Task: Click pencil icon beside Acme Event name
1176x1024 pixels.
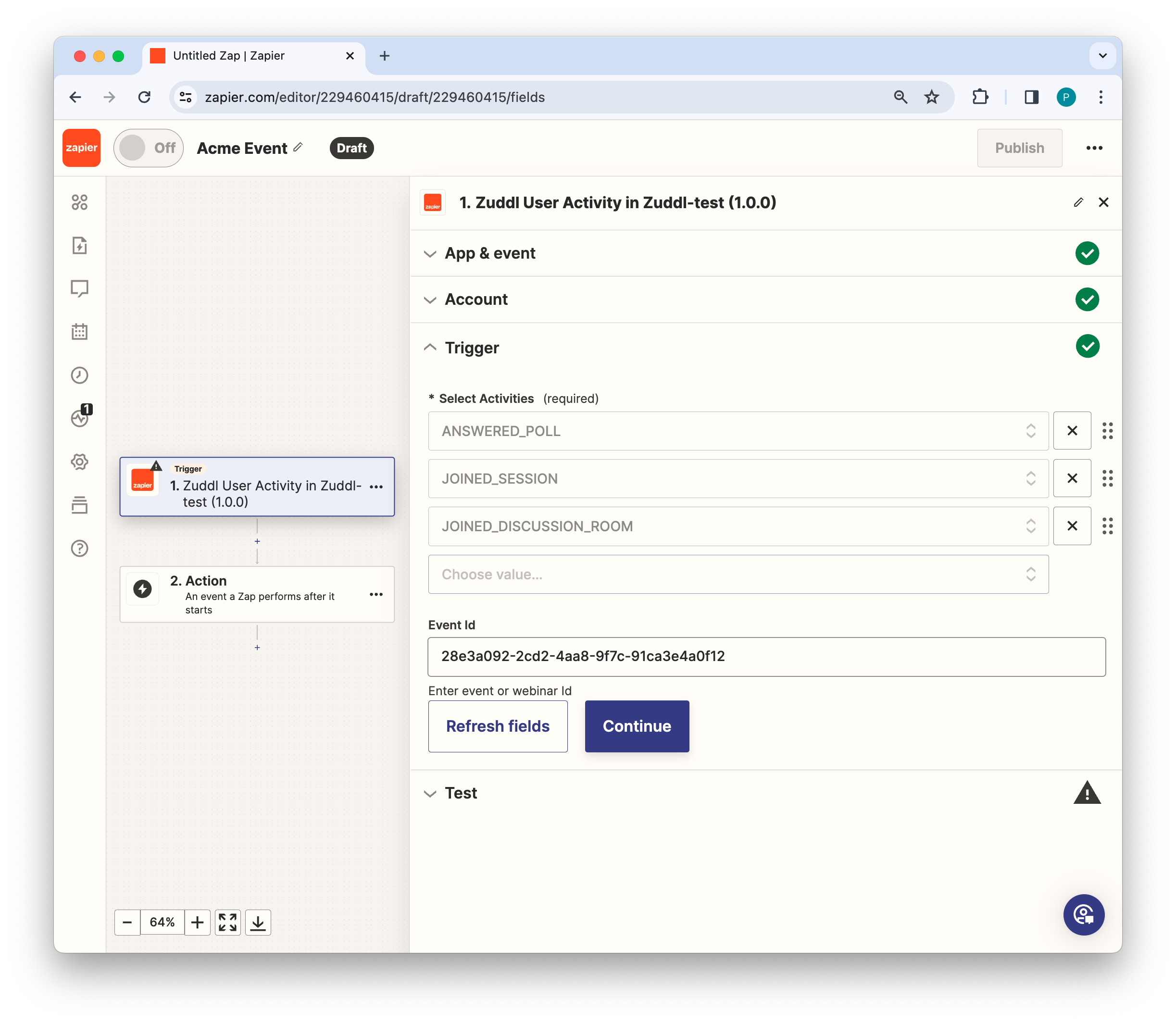Action: (x=298, y=148)
